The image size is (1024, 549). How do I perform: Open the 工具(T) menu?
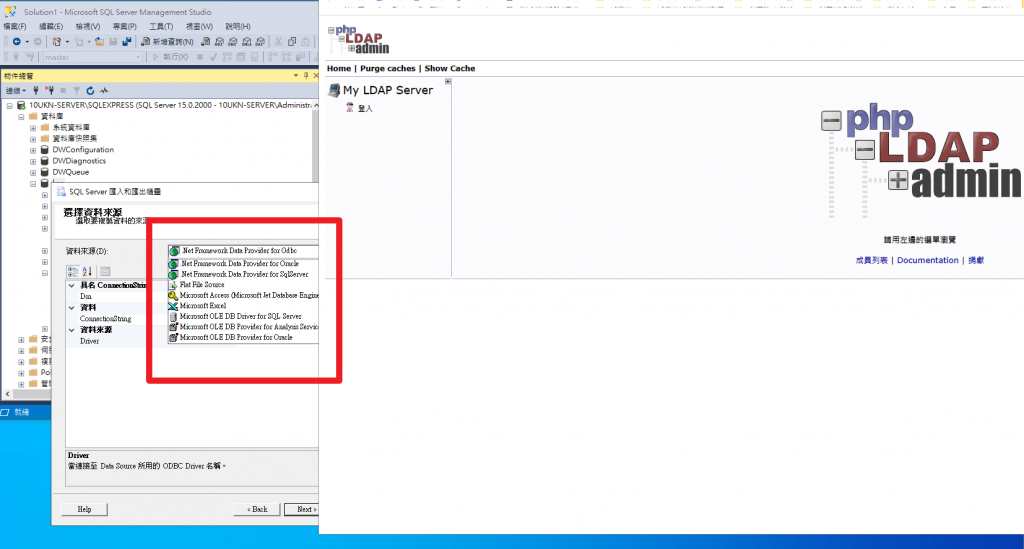pos(161,27)
